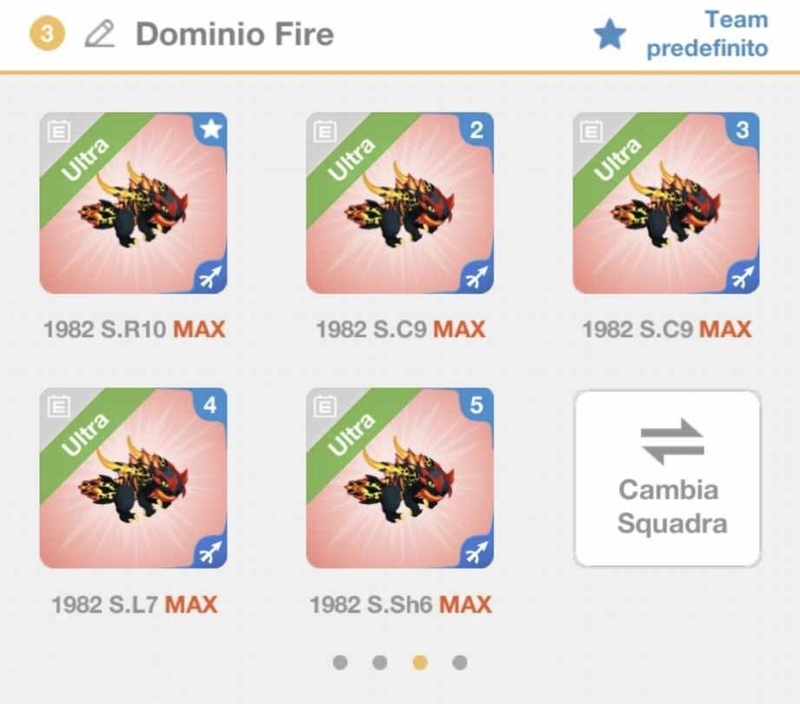Click the Cambia Squadra button

667,479
